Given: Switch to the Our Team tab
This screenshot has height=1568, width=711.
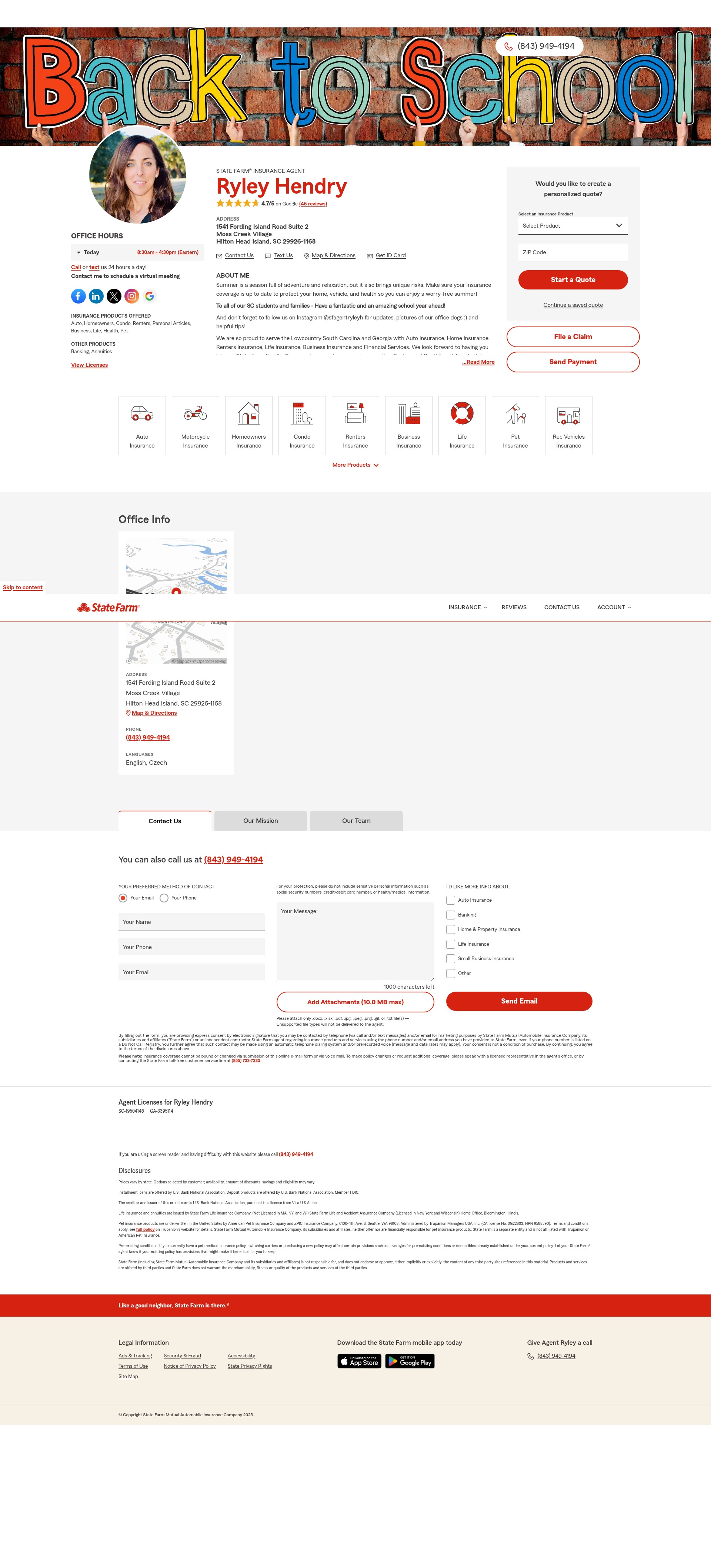Looking at the screenshot, I should (x=356, y=821).
